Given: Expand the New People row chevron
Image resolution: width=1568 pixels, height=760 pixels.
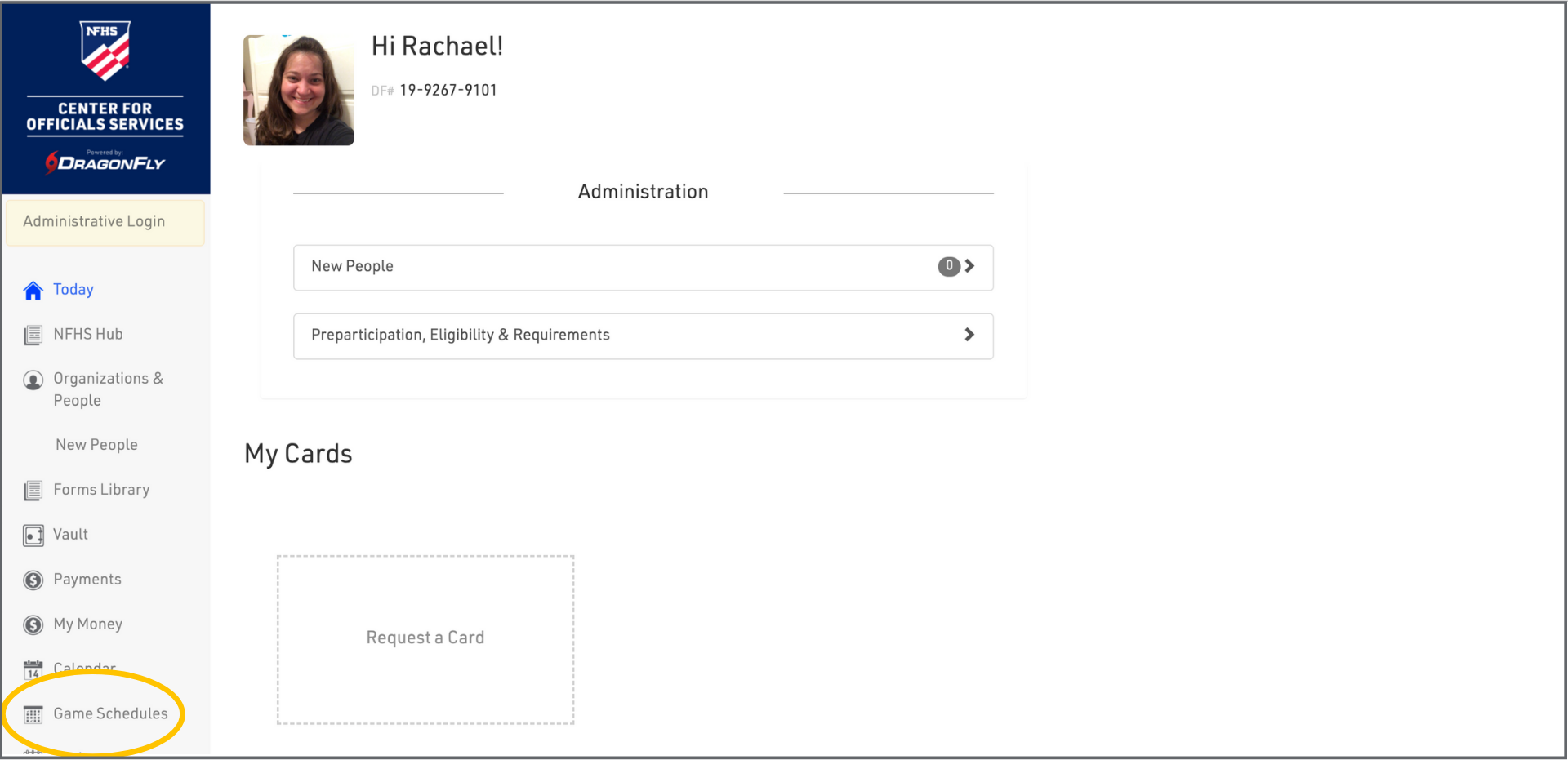Looking at the screenshot, I should click(969, 266).
